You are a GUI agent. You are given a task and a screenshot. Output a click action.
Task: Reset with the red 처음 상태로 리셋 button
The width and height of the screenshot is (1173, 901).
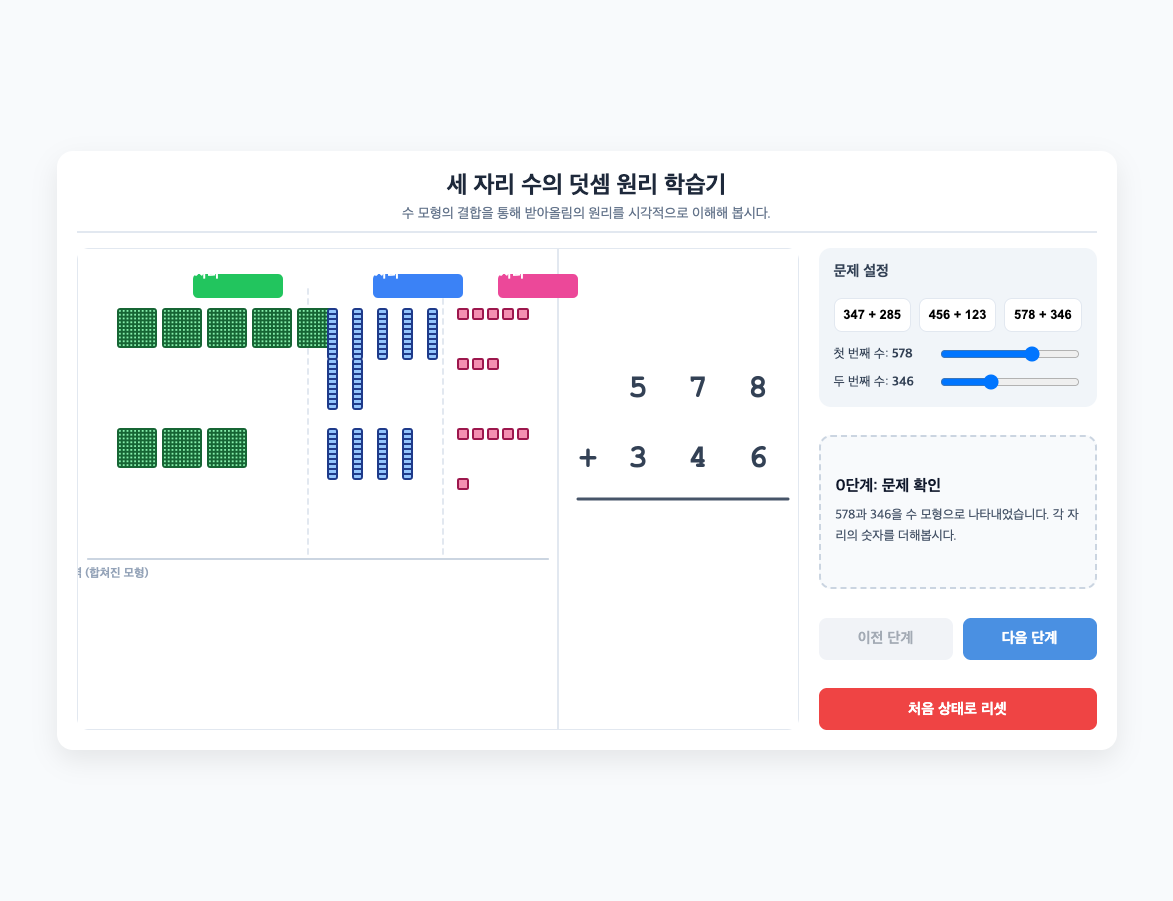[x=958, y=709]
